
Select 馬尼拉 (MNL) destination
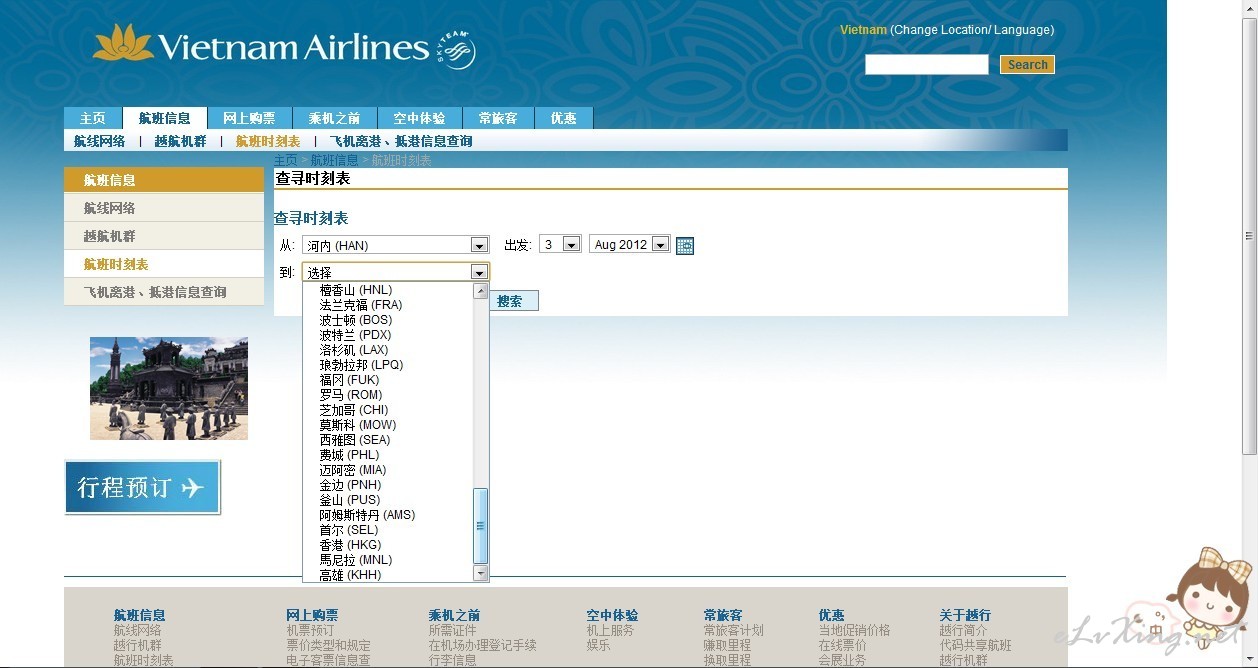click(x=356, y=560)
